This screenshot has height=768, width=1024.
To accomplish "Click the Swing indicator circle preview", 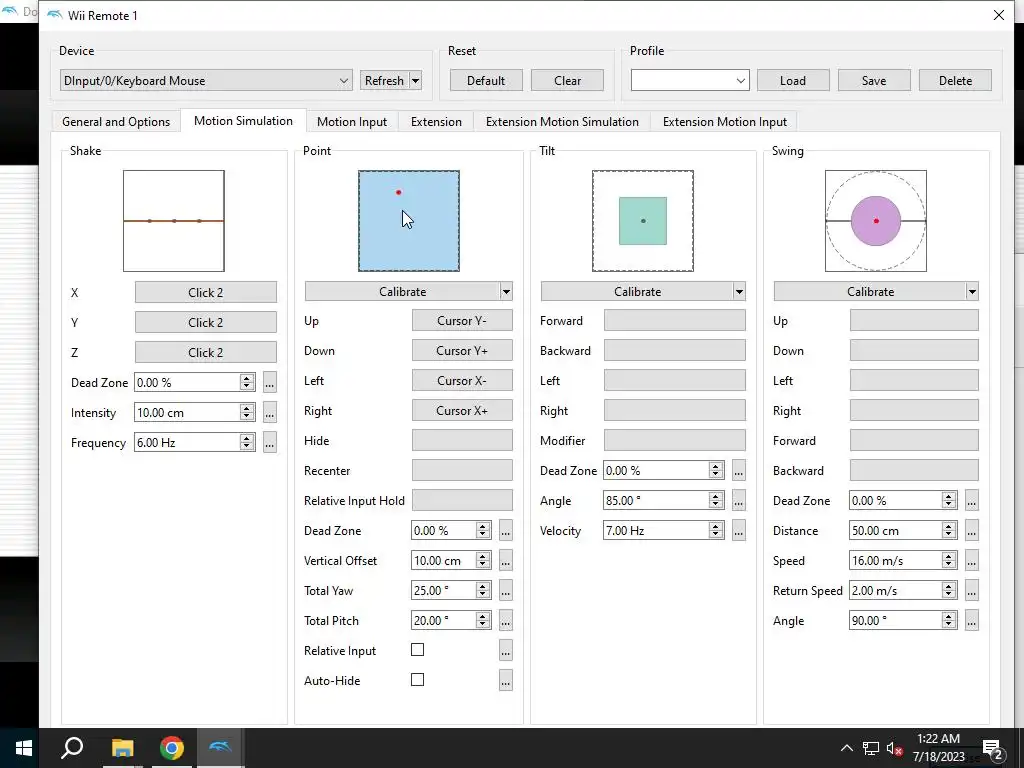I will tap(876, 221).
